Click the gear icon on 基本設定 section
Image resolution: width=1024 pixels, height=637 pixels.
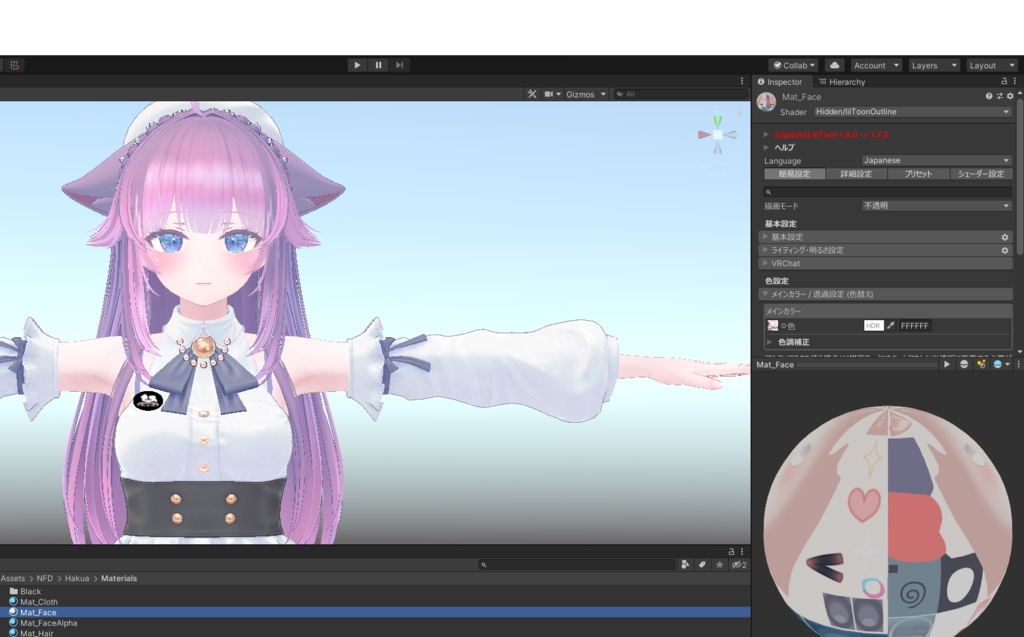click(1004, 237)
